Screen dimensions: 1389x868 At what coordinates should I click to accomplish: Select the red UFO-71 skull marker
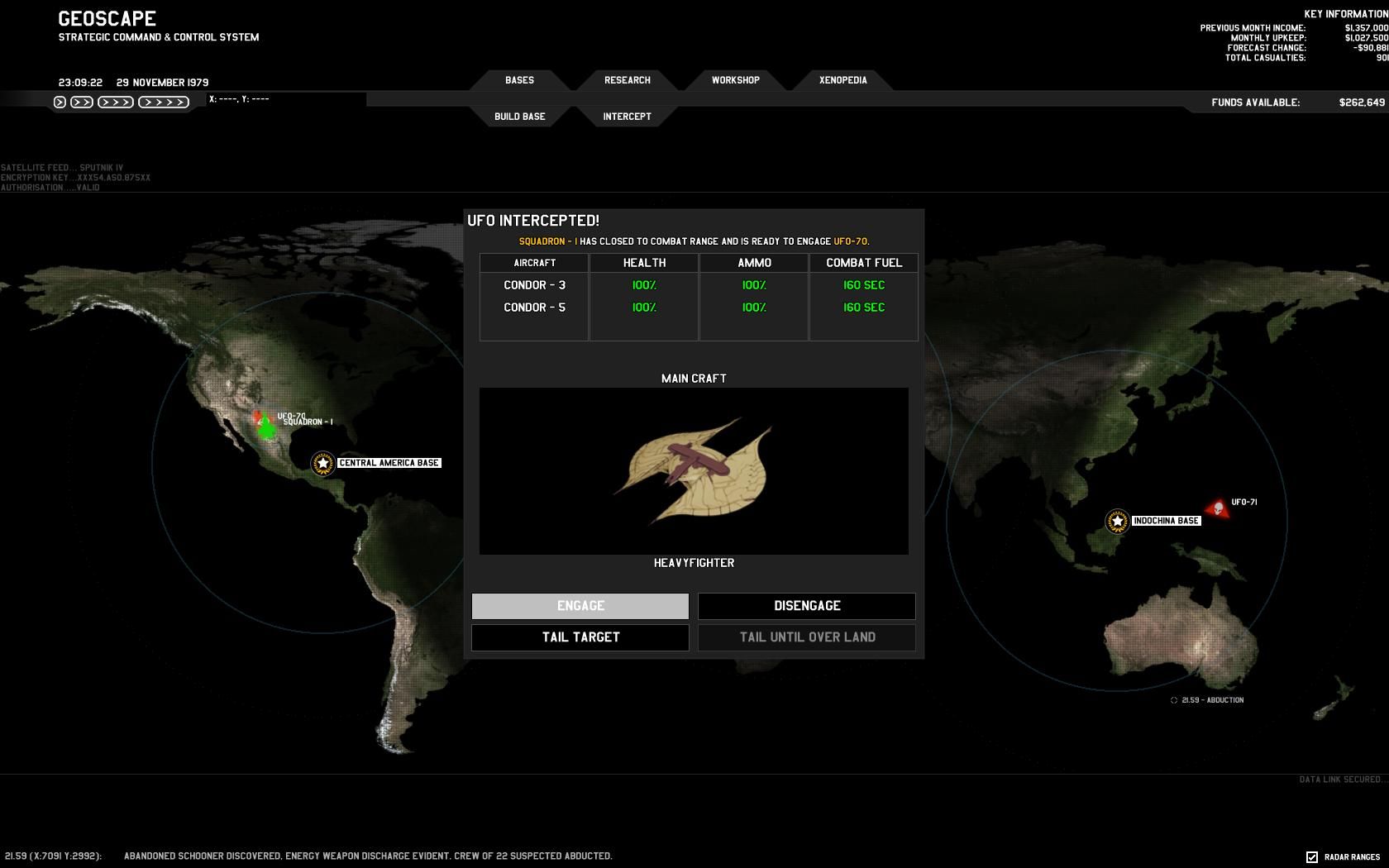[1217, 508]
